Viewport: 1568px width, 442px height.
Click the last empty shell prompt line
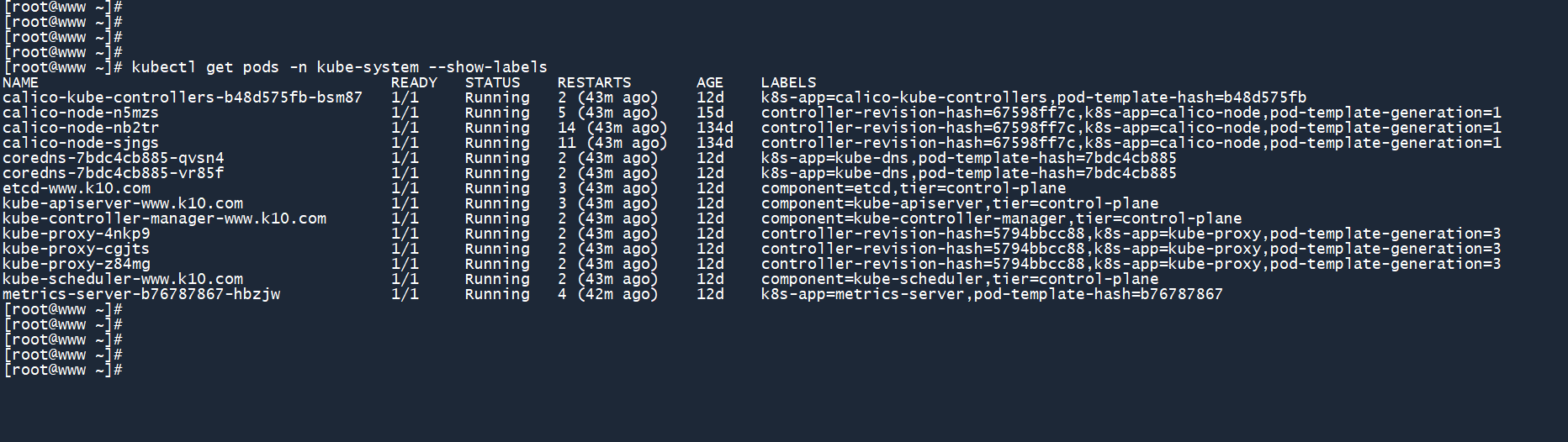pos(64,370)
